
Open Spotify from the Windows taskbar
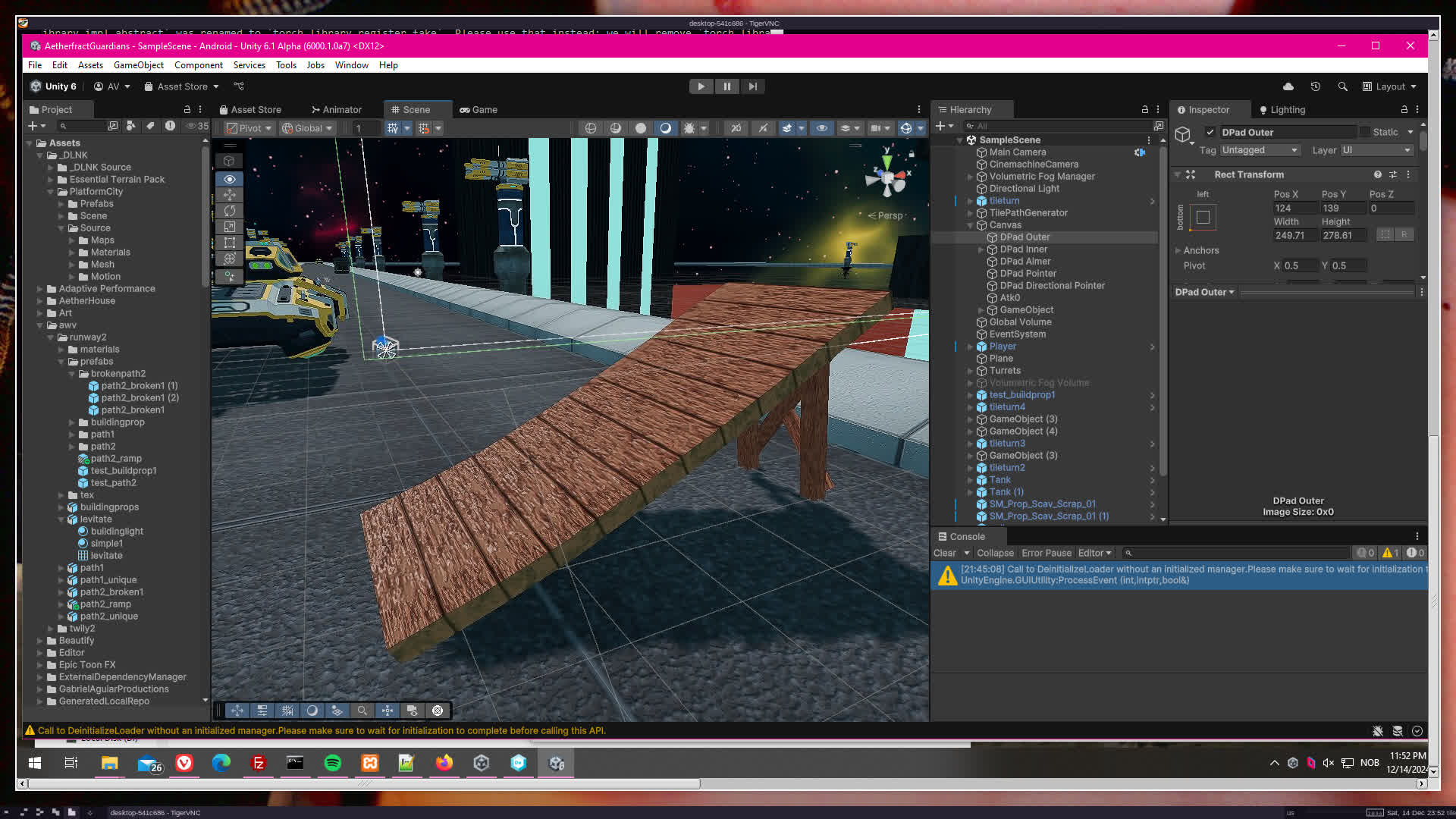pyautogui.click(x=332, y=763)
